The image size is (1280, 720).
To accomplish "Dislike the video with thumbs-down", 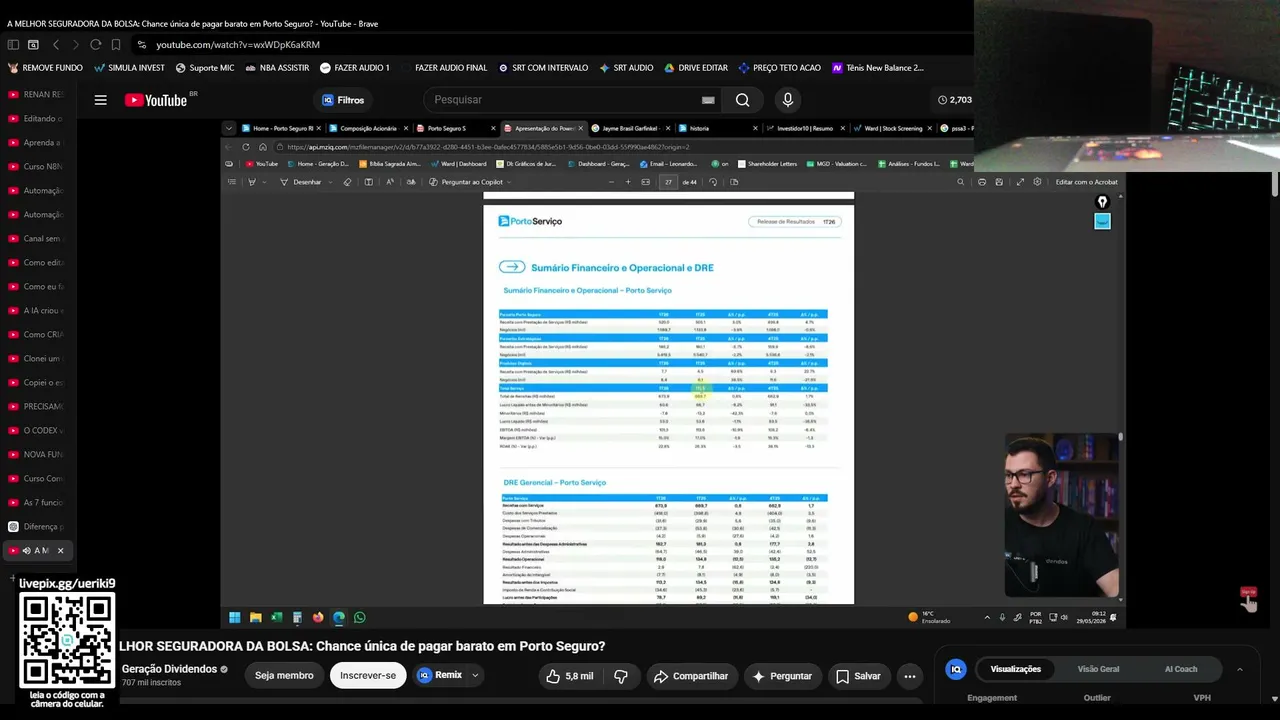I will pyautogui.click(x=621, y=676).
